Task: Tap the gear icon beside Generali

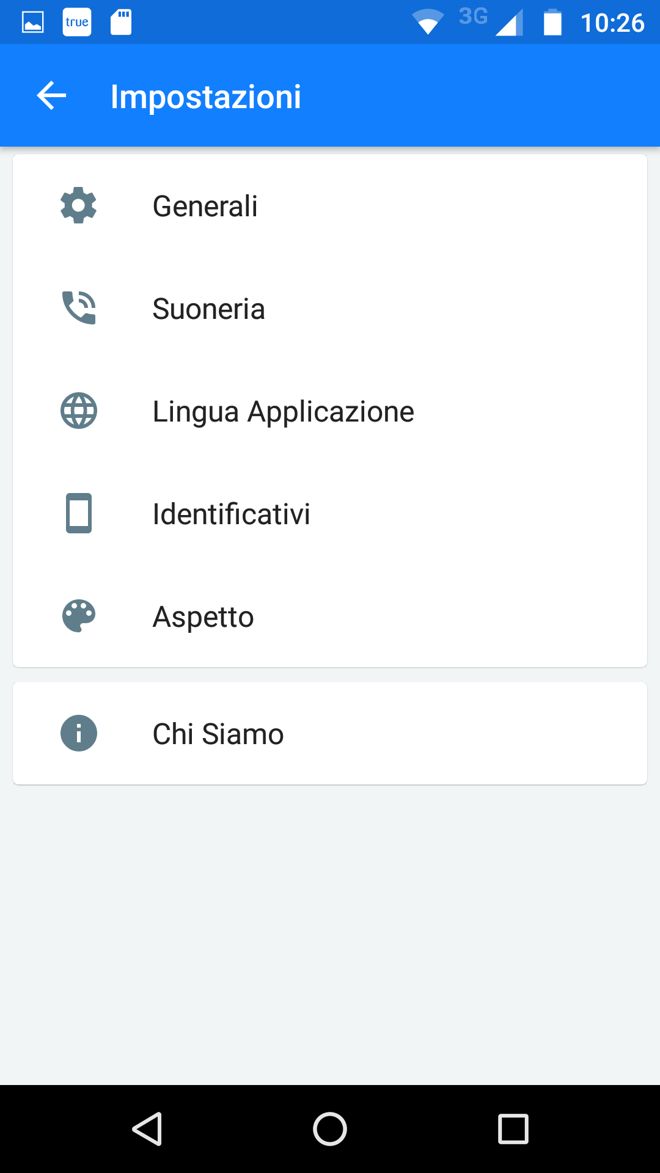Action: tap(79, 206)
